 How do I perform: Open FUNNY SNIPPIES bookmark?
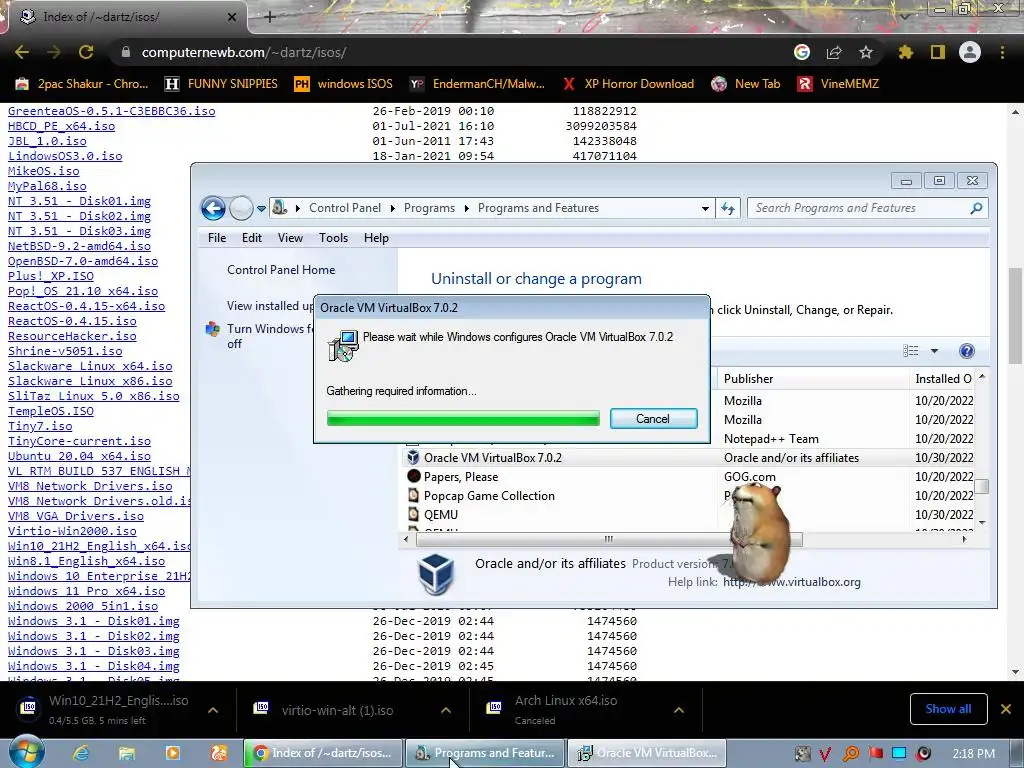[x=221, y=84]
